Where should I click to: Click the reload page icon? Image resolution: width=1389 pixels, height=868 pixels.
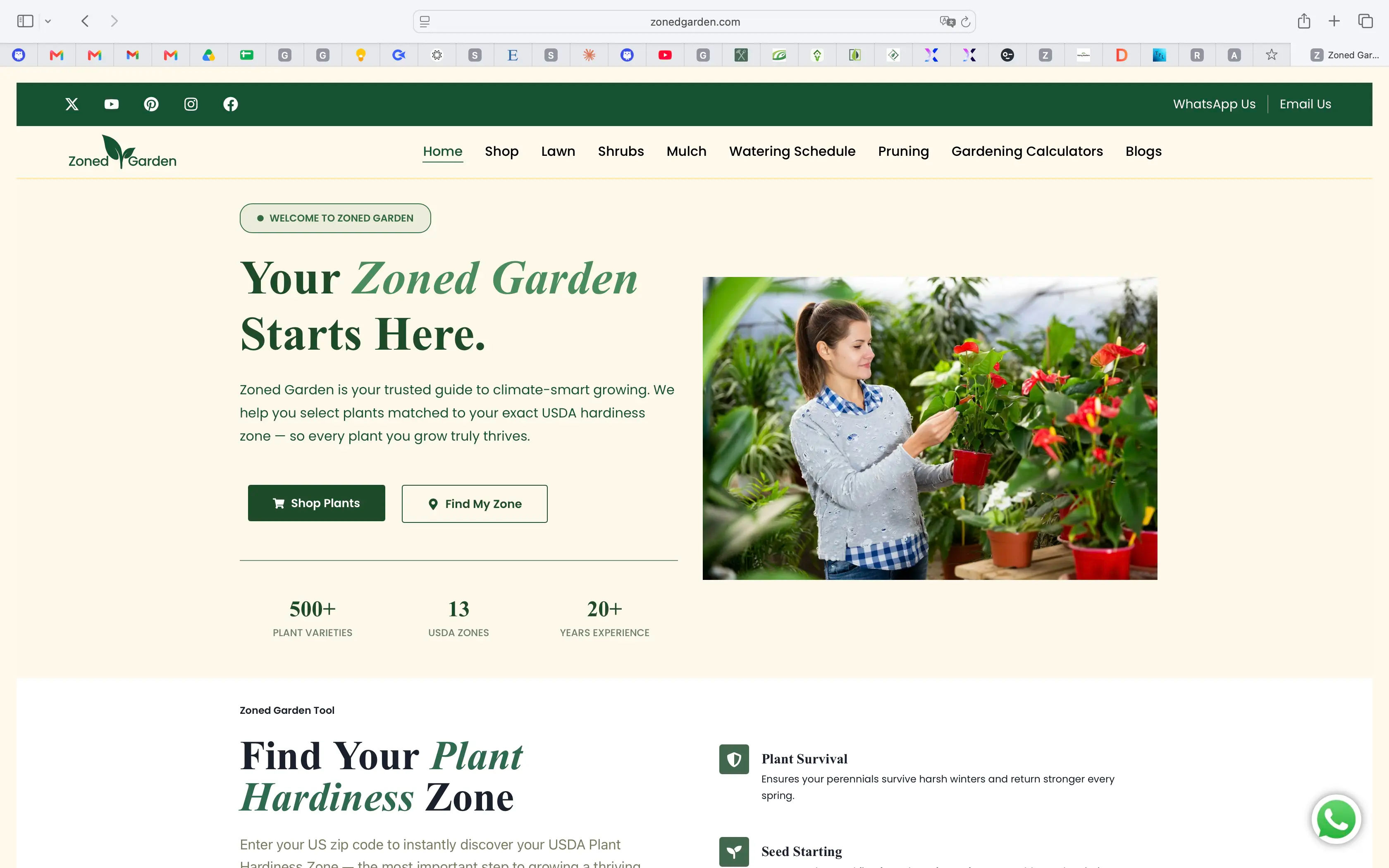coord(965,22)
